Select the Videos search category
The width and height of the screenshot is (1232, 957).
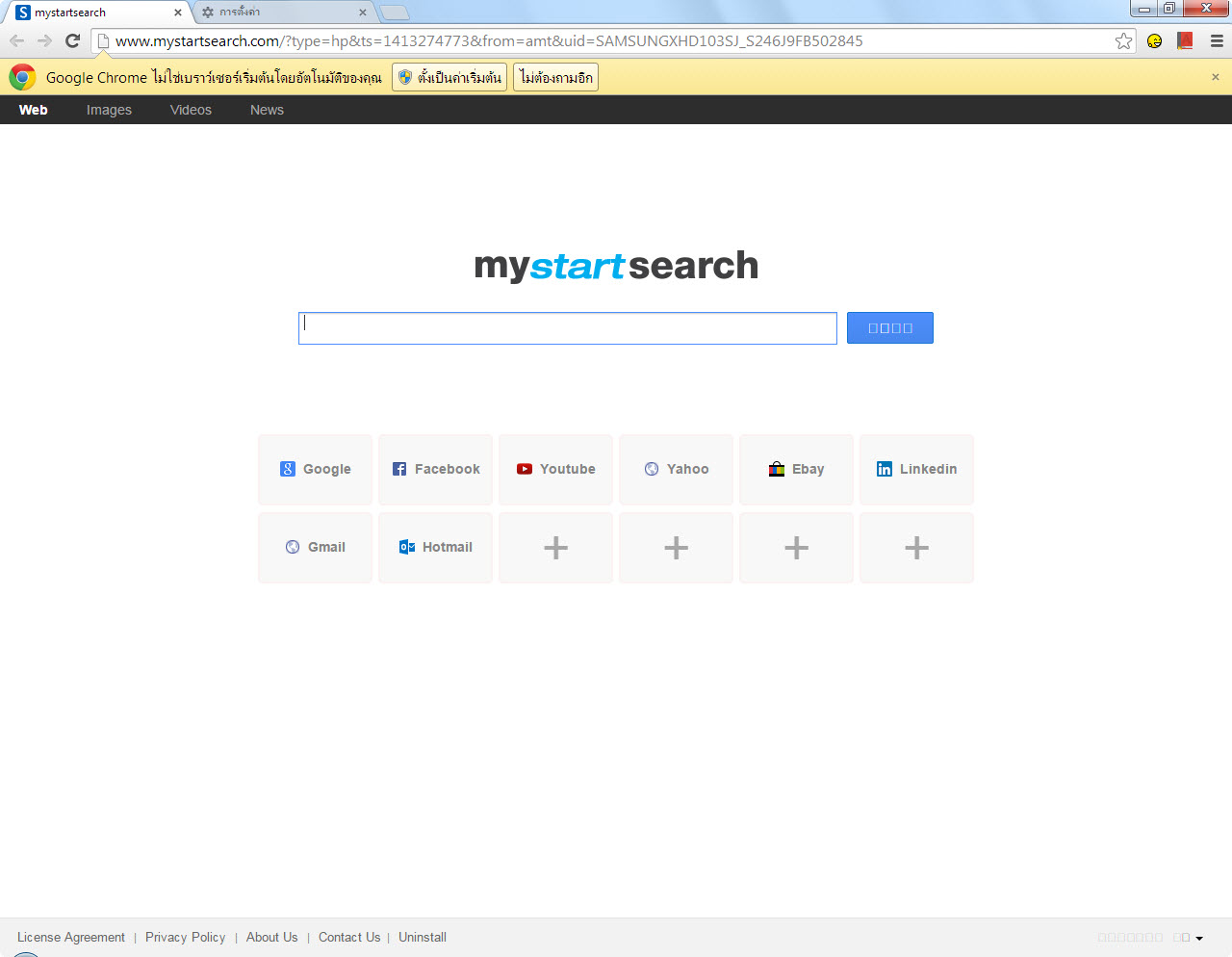[191, 110]
